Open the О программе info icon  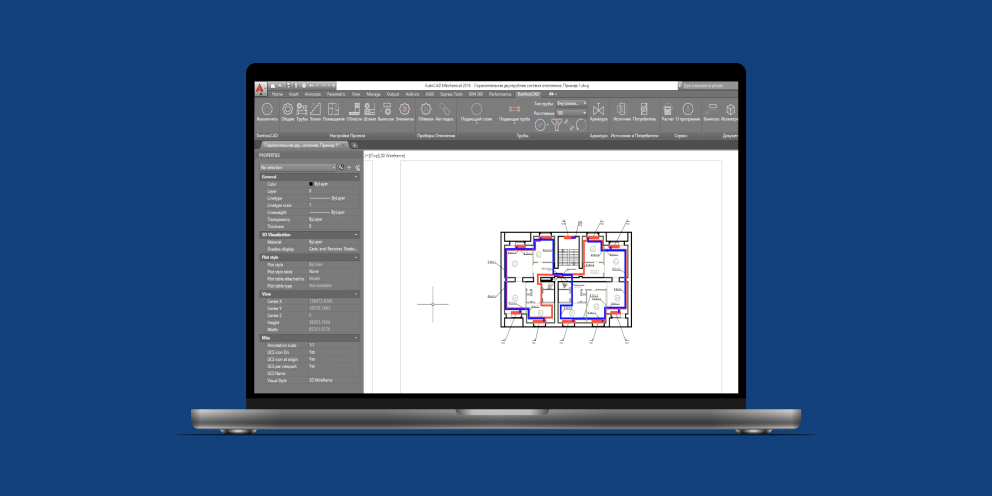(688, 109)
